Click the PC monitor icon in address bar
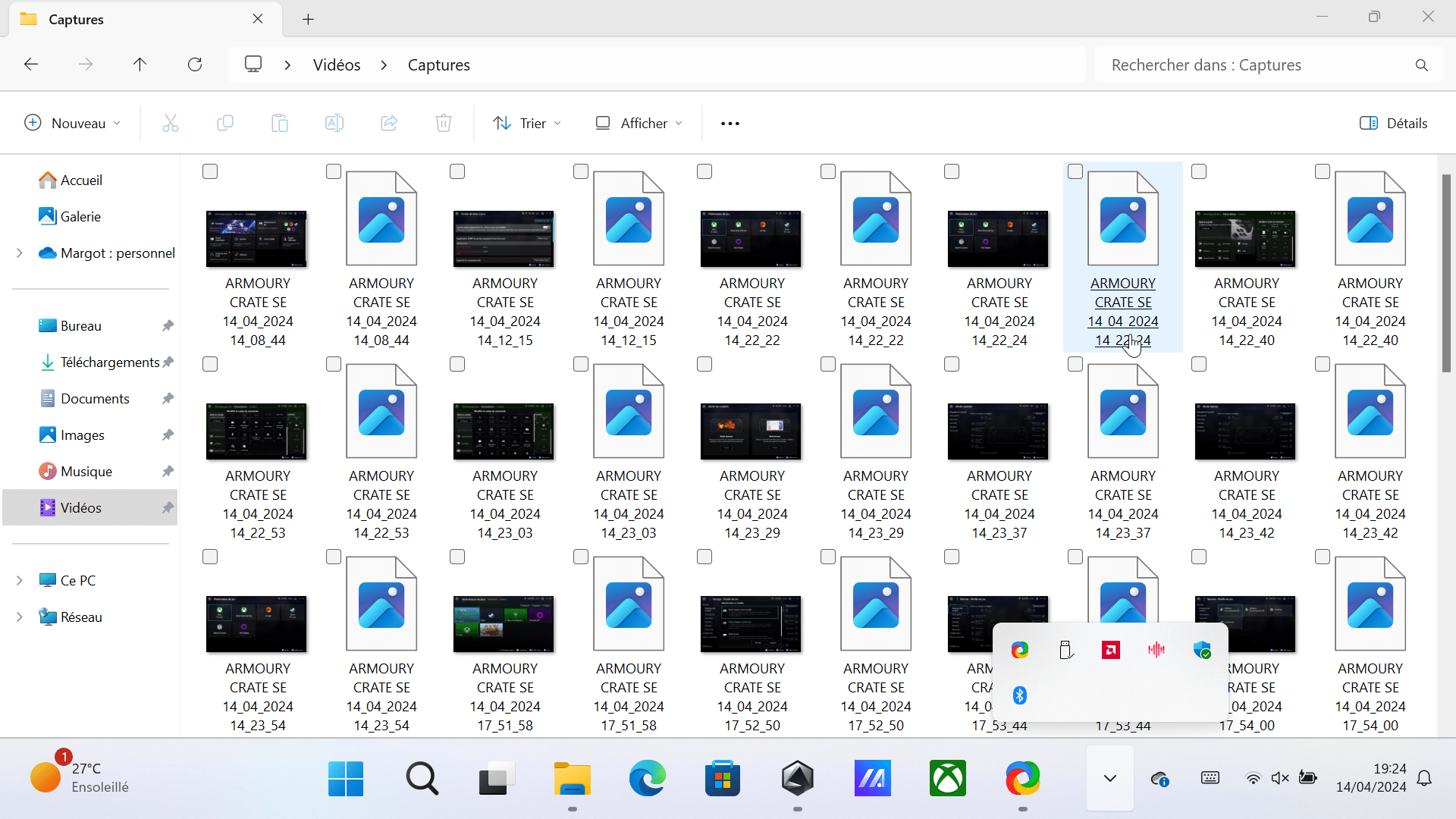 point(253,64)
